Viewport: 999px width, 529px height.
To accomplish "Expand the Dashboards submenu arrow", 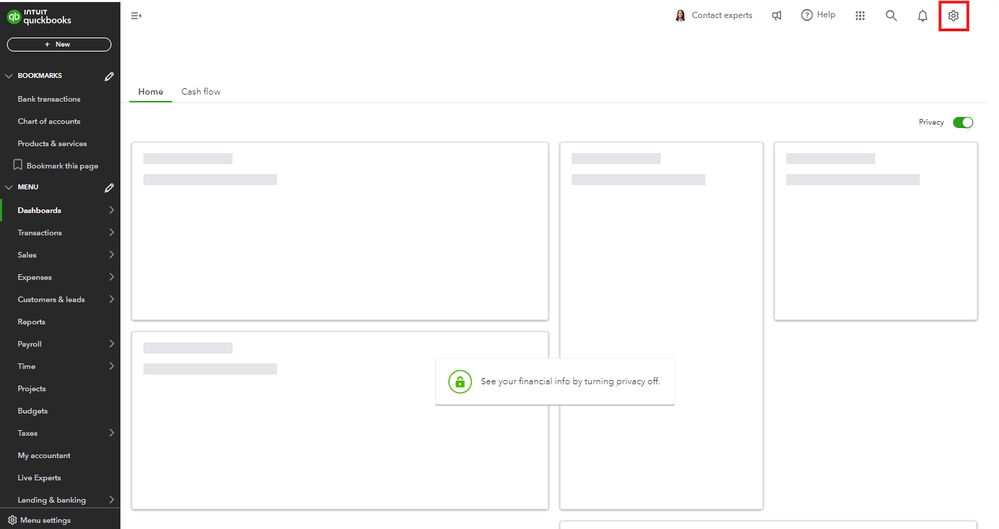I will tap(111, 210).
